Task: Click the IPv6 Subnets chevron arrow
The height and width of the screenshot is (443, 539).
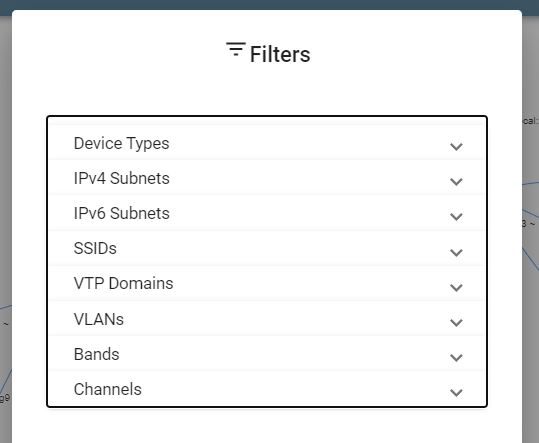Action: [x=456, y=217]
